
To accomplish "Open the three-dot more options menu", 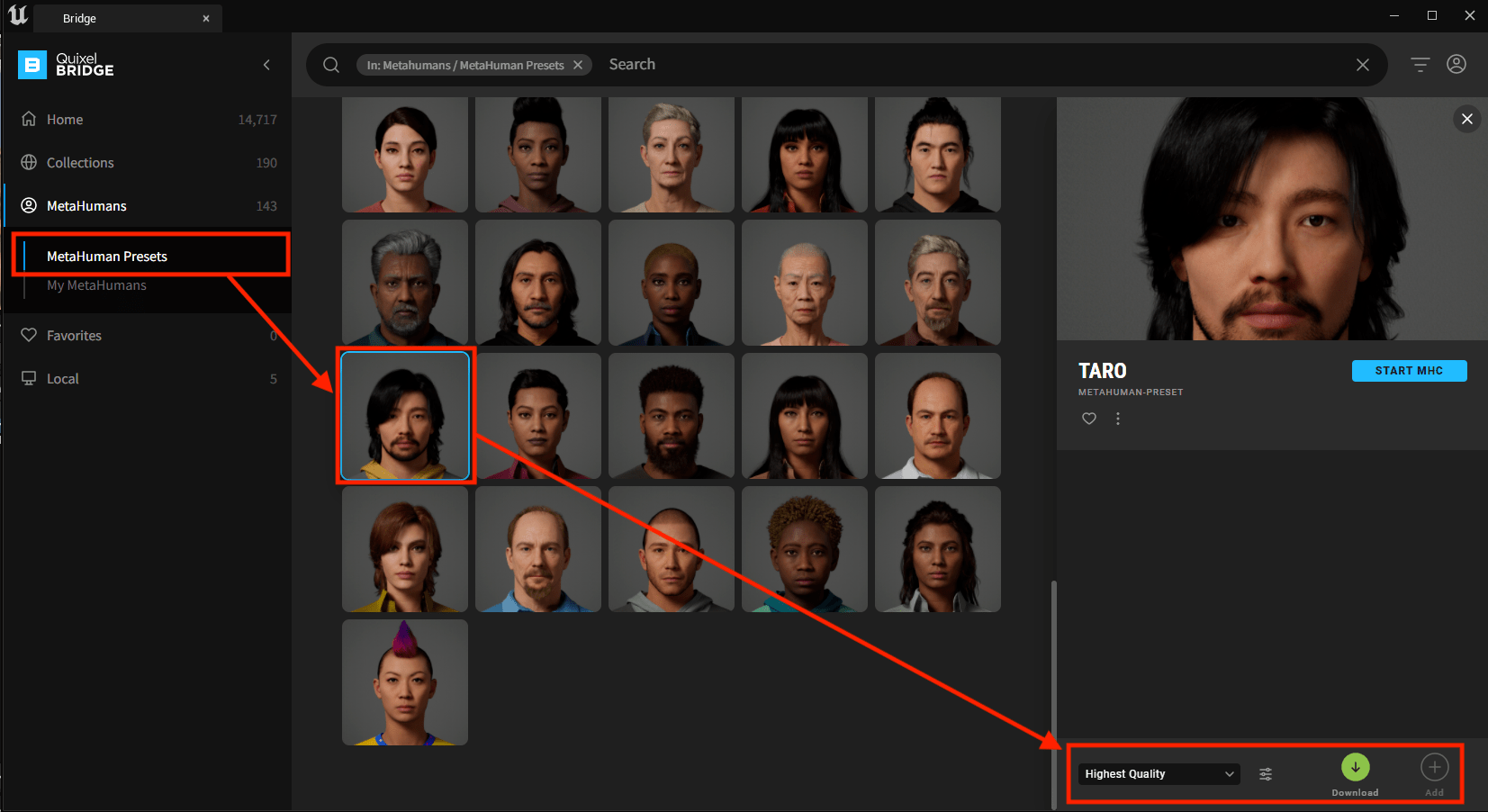I will 1118,419.
